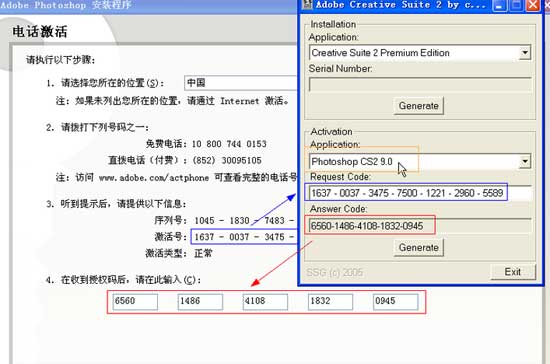Image resolution: width=550 pixels, height=364 pixels.
Task: Click the 序列号 serial number value
Action: click(244, 221)
